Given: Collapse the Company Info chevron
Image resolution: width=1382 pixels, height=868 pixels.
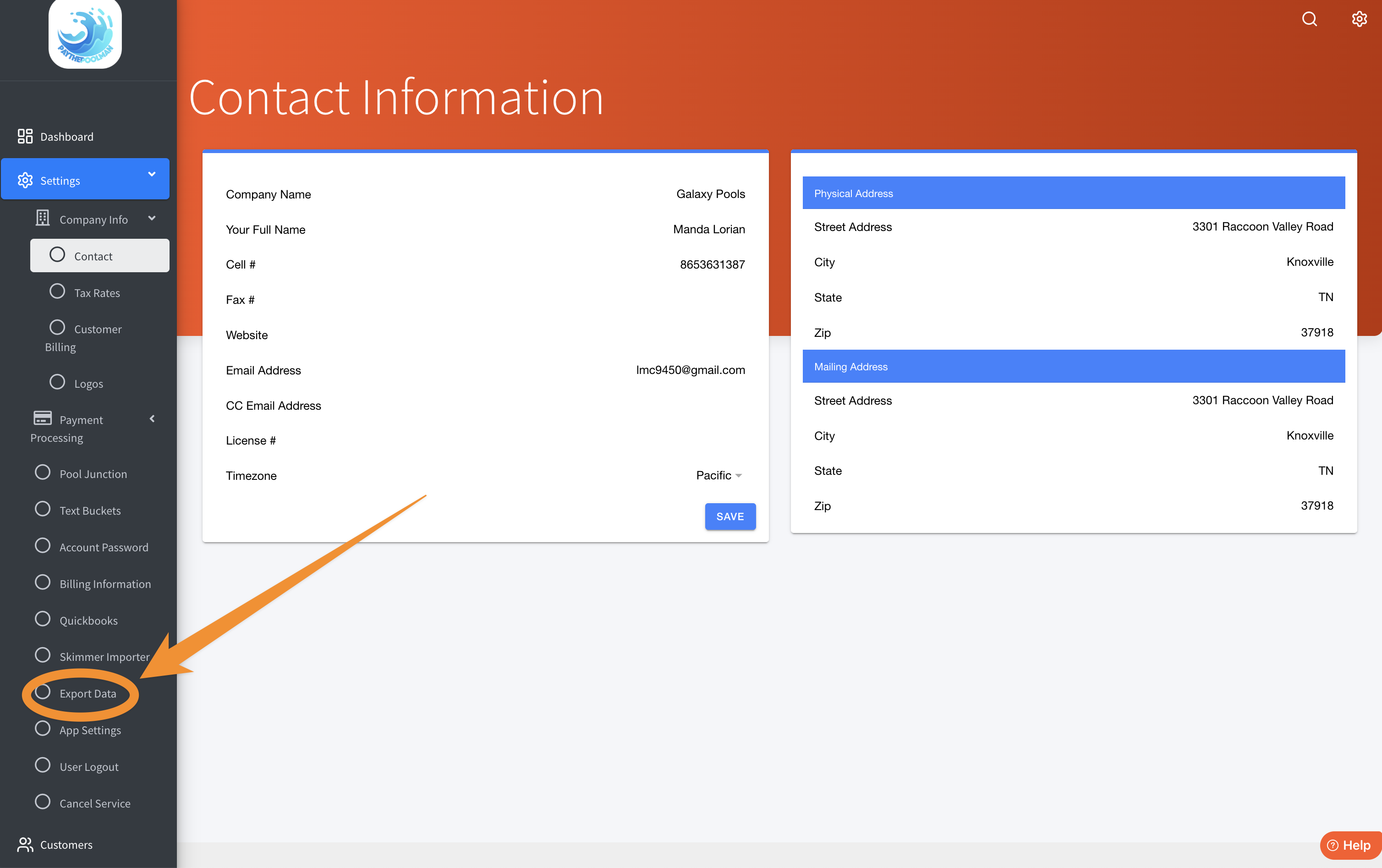Looking at the screenshot, I should (152, 218).
